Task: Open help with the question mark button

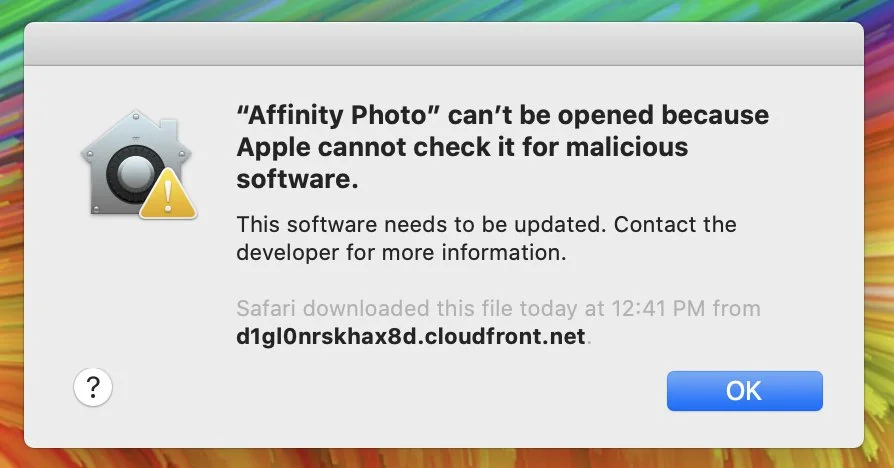Action: tap(93, 388)
